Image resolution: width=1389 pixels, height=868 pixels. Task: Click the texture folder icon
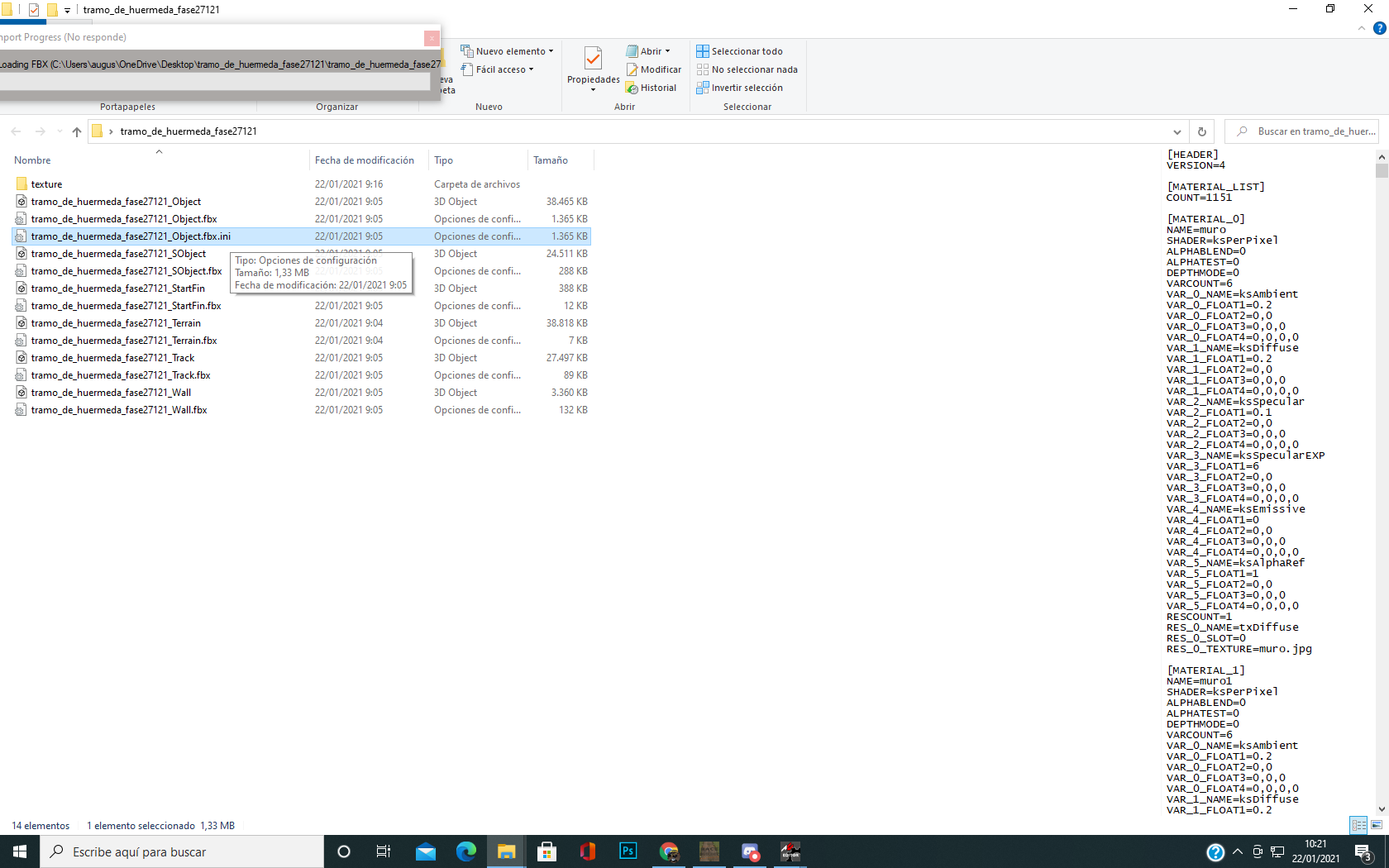pyautogui.click(x=21, y=184)
